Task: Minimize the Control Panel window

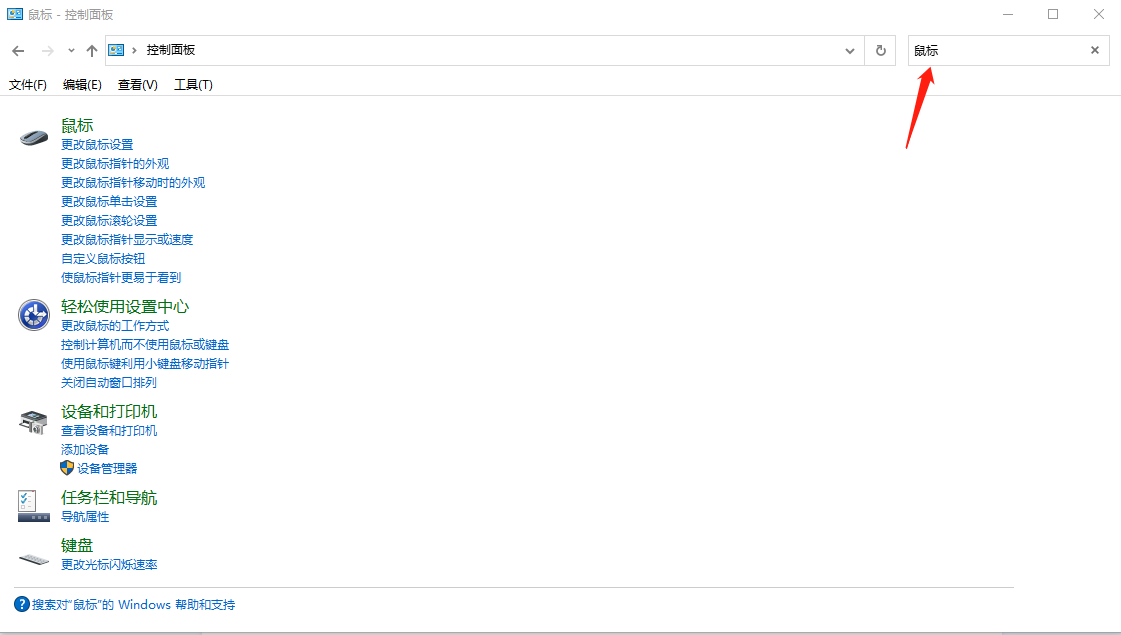Action: click(x=1008, y=14)
